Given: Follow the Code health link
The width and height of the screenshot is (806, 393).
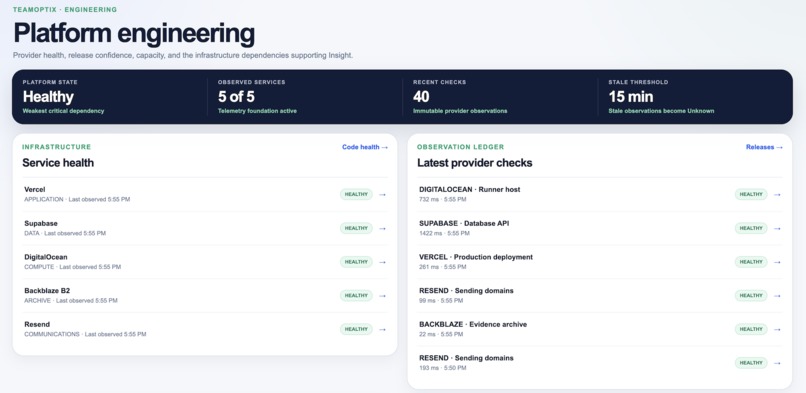Looking at the screenshot, I should (x=365, y=147).
